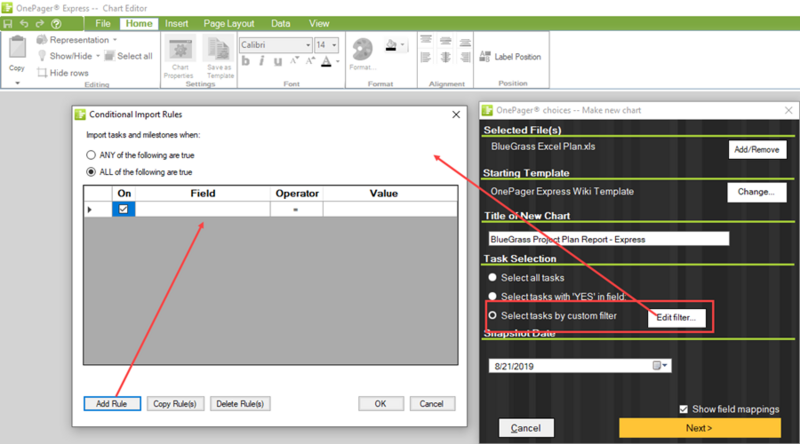Open the File menu
The height and width of the screenshot is (444, 800).
click(103, 23)
